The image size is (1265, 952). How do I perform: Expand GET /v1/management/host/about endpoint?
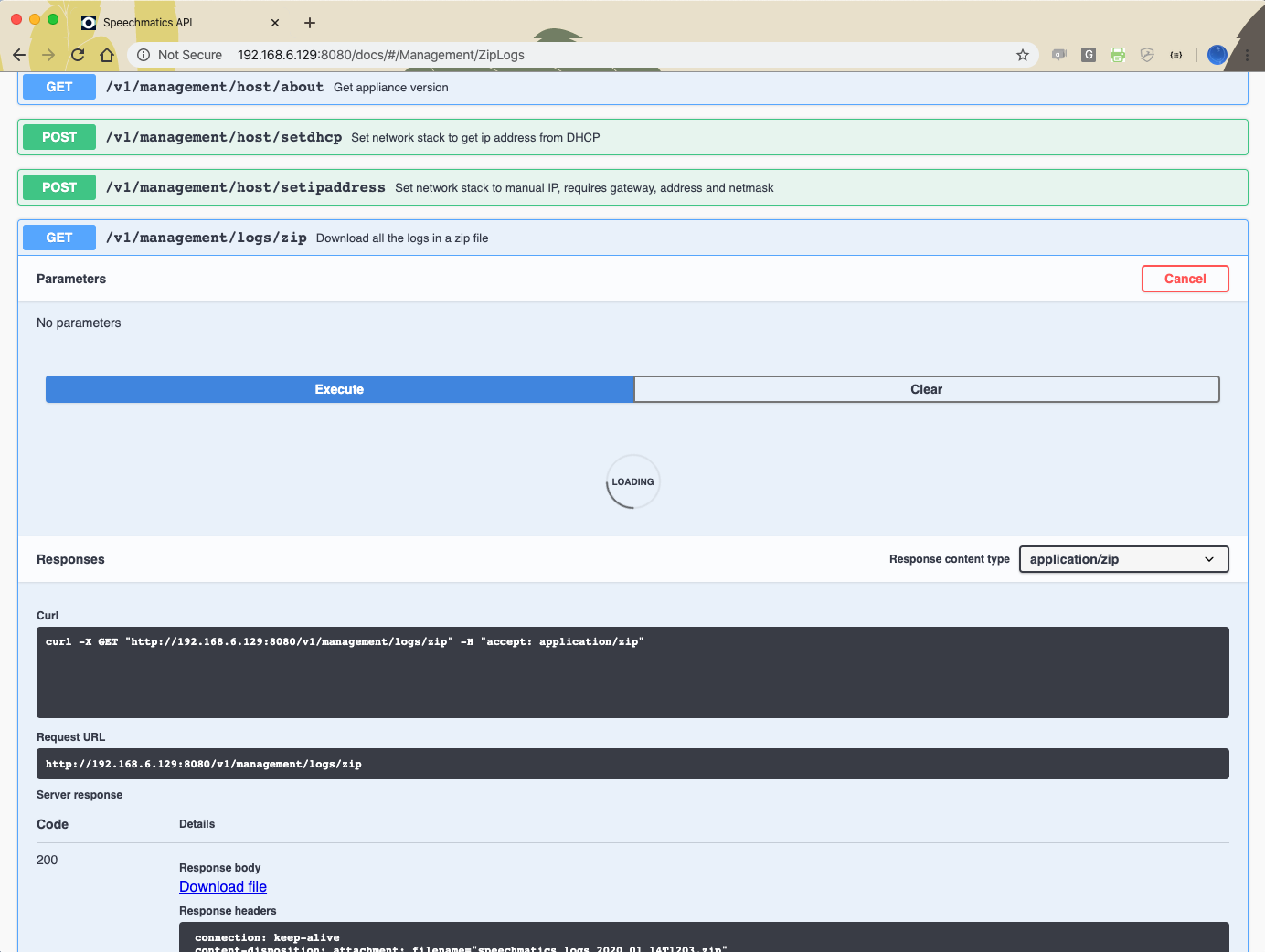pyautogui.click(x=632, y=87)
